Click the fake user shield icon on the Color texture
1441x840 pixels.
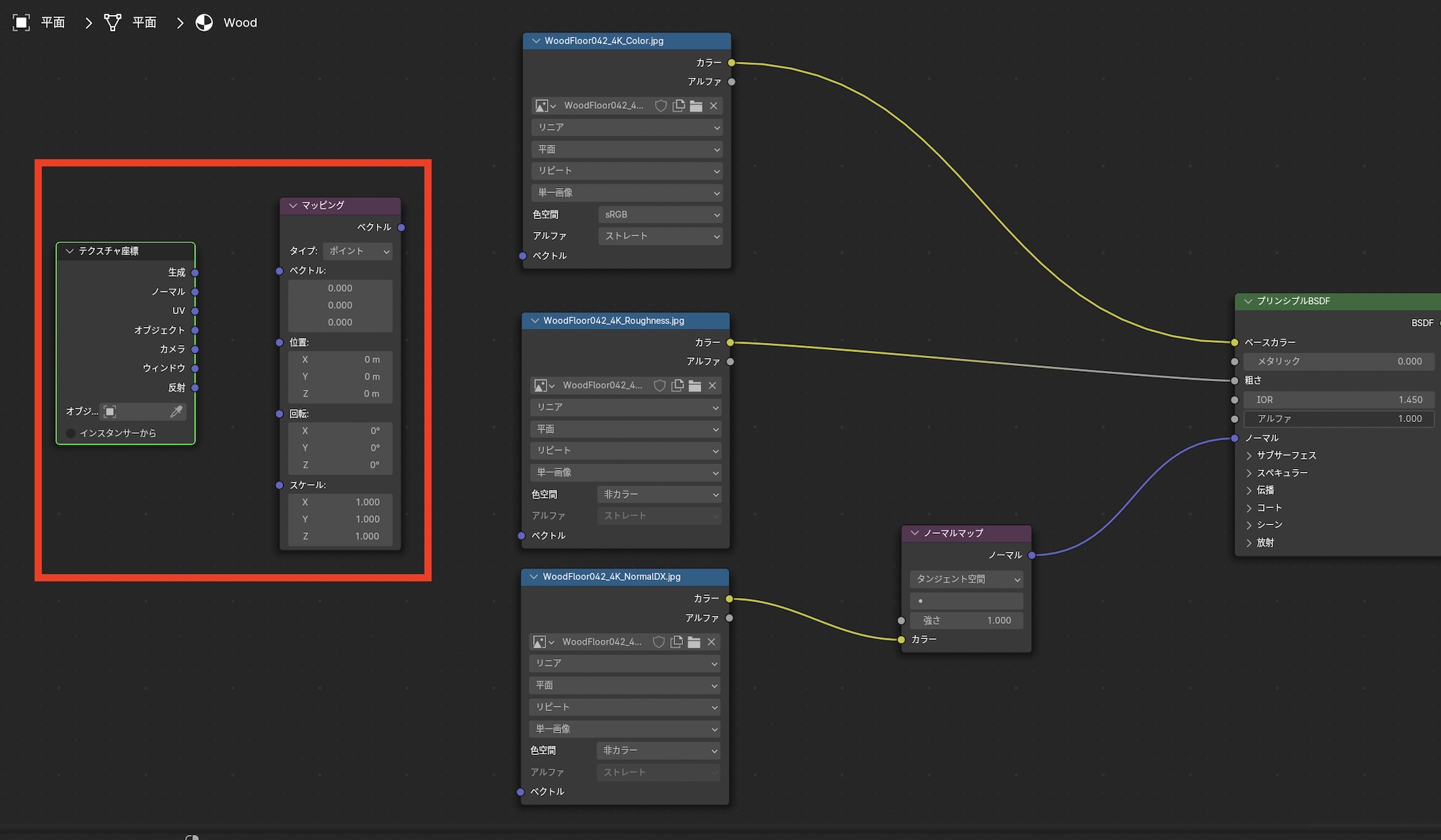660,106
